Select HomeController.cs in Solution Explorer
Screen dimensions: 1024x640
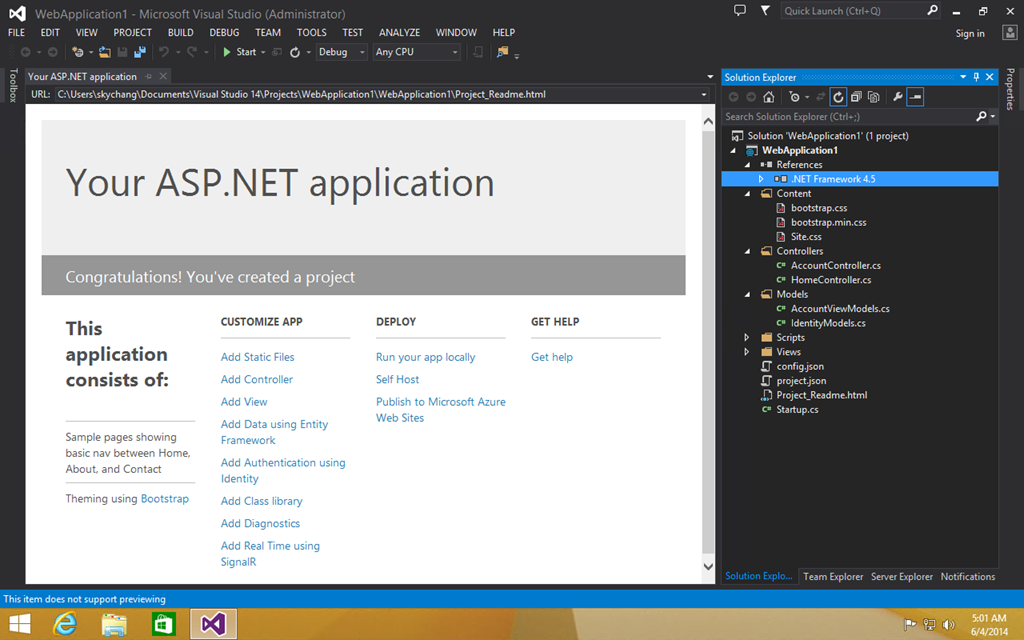pos(831,280)
